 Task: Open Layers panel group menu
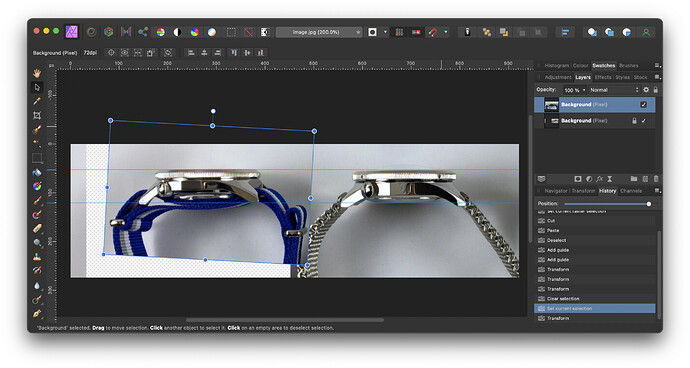tap(657, 77)
